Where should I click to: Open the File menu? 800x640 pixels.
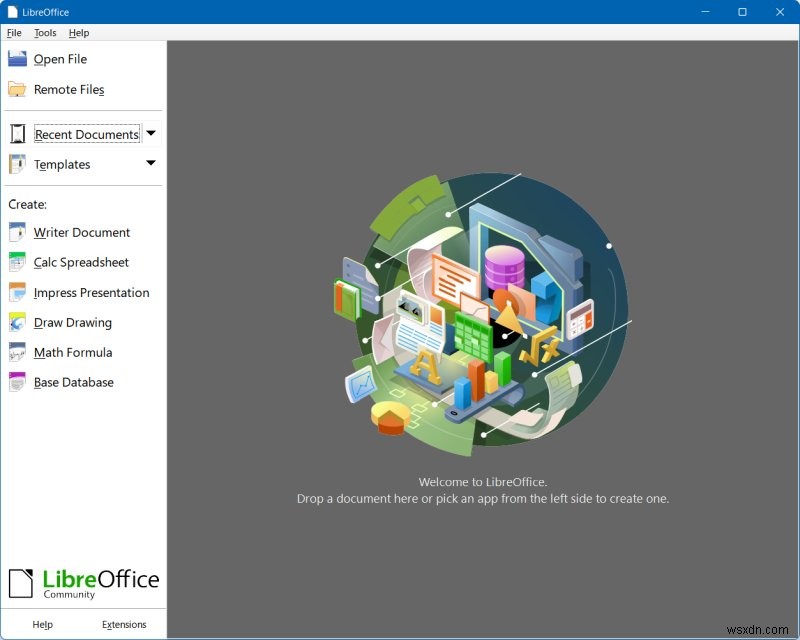(14, 32)
